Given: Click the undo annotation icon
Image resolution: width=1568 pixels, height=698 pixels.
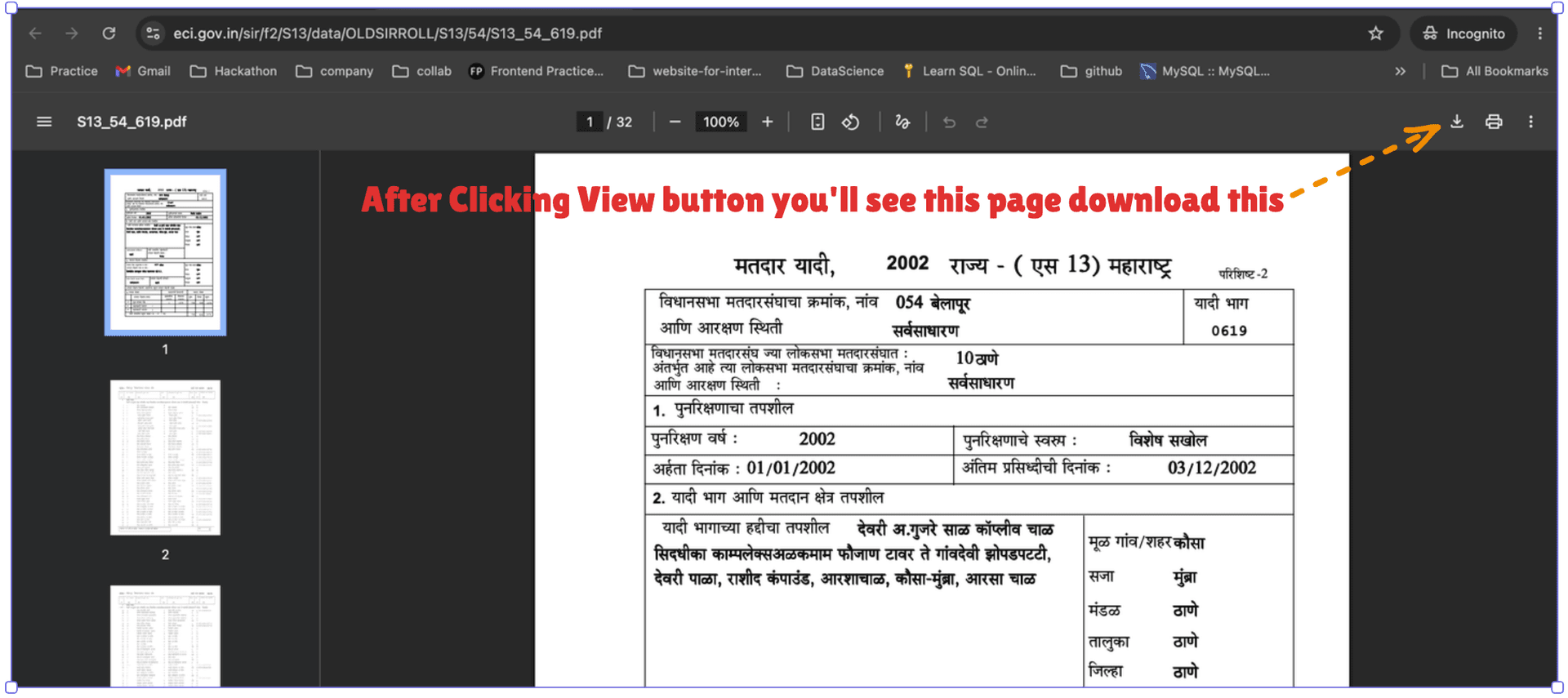Looking at the screenshot, I should click(949, 122).
